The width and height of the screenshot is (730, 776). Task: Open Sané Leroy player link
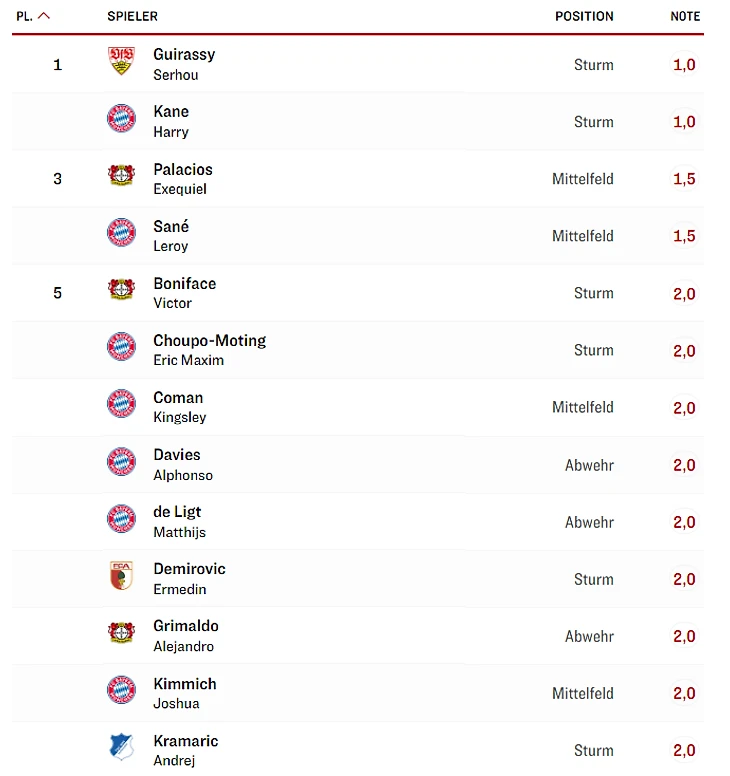tap(171, 236)
